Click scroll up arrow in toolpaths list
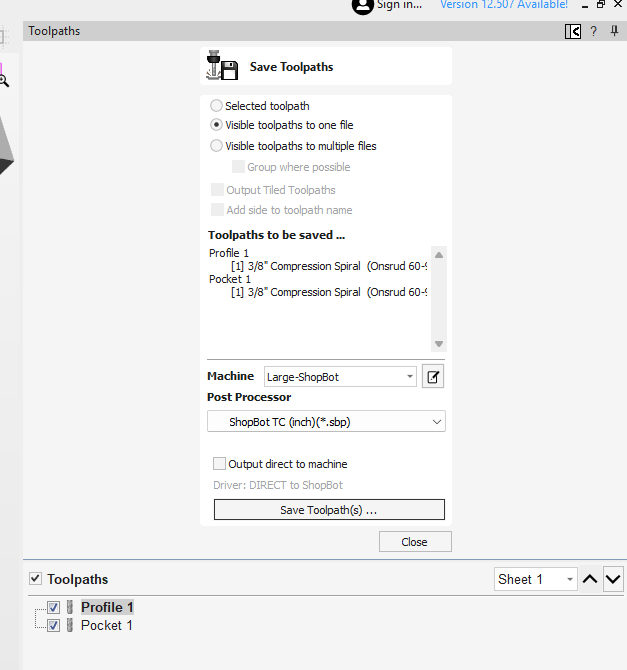 pyautogui.click(x=439, y=255)
